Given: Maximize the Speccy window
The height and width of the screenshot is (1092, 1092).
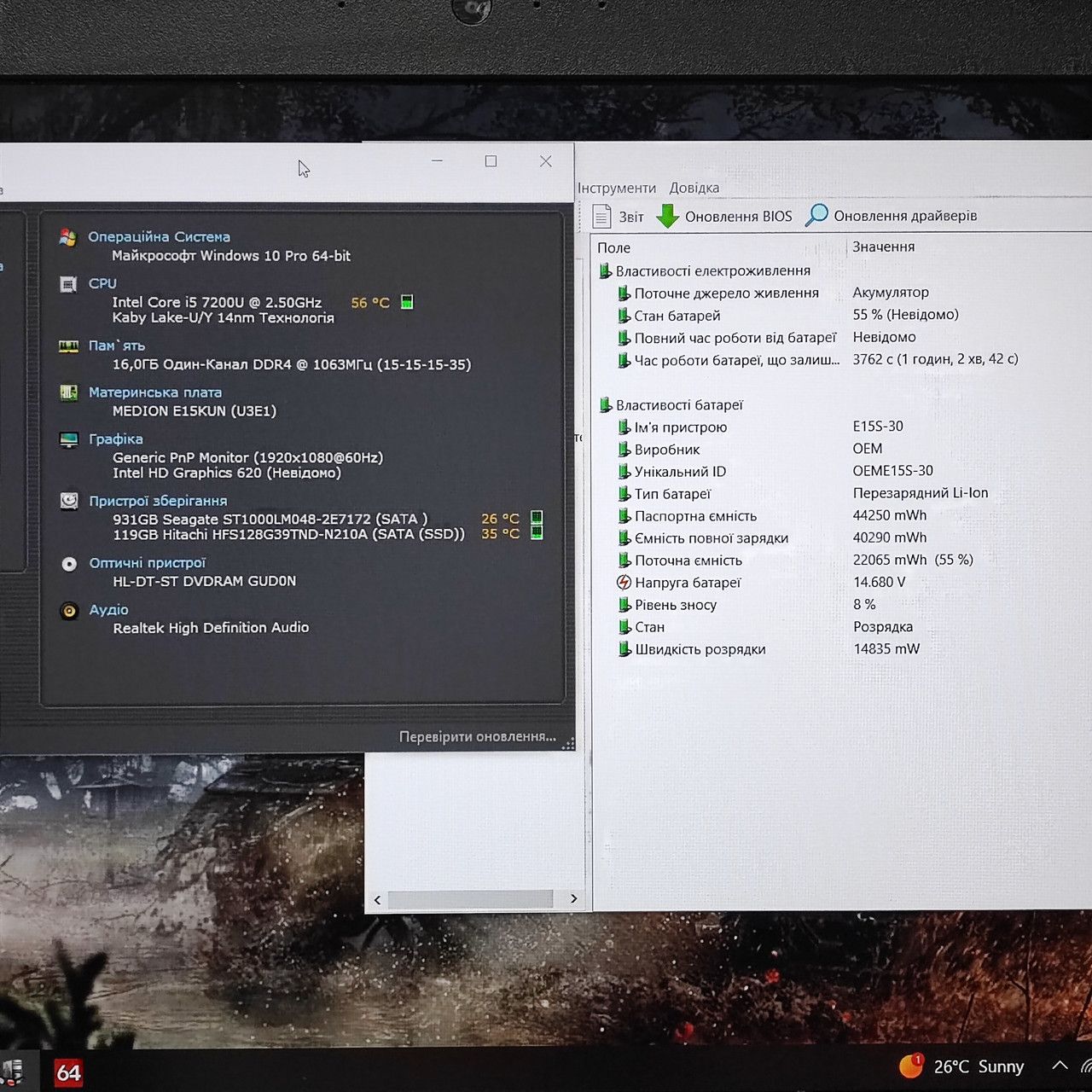Looking at the screenshot, I should click(x=491, y=161).
